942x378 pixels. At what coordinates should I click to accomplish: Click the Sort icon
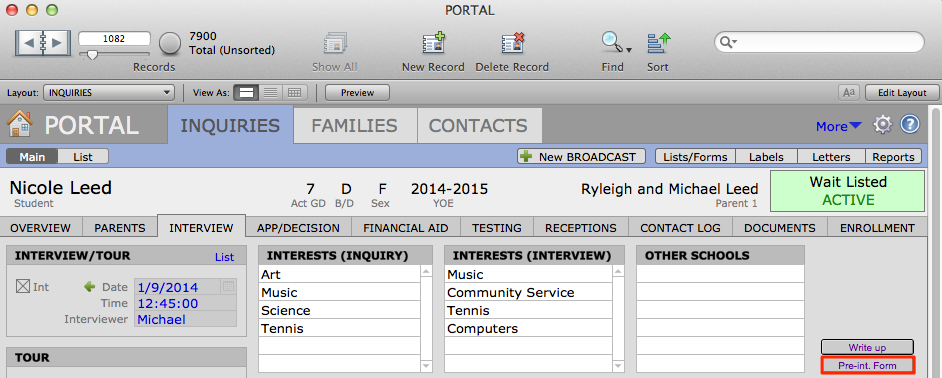point(658,44)
